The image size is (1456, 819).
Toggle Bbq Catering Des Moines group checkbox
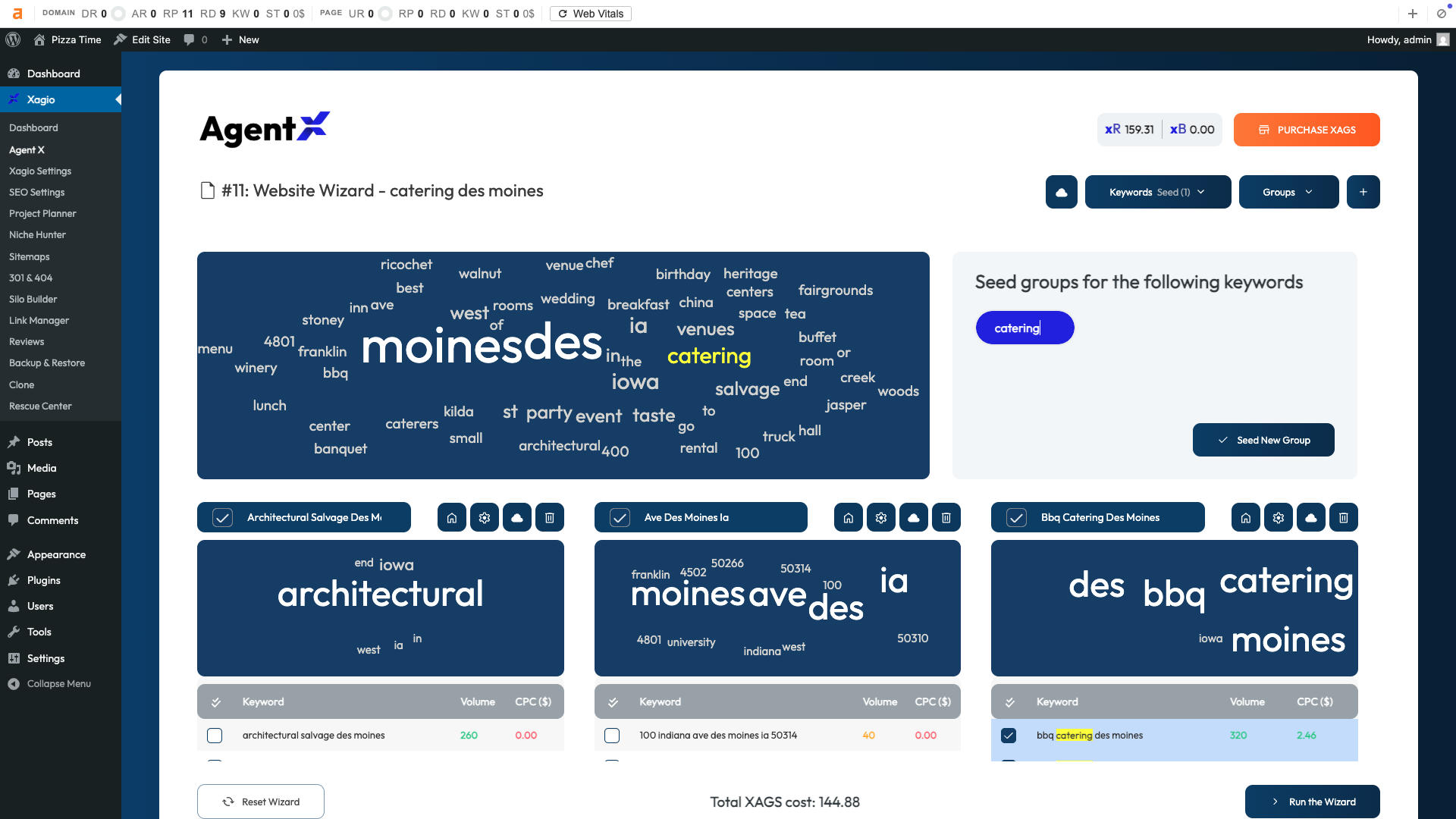click(x=1016, y=518)
